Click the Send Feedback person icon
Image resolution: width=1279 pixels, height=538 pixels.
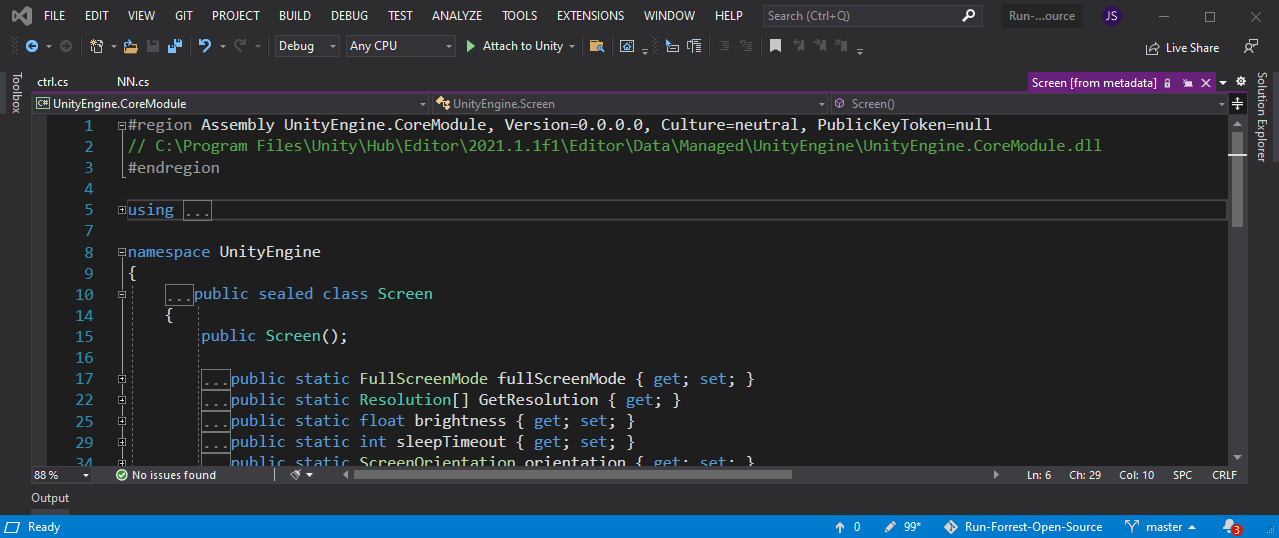(x=1250, y=47)
